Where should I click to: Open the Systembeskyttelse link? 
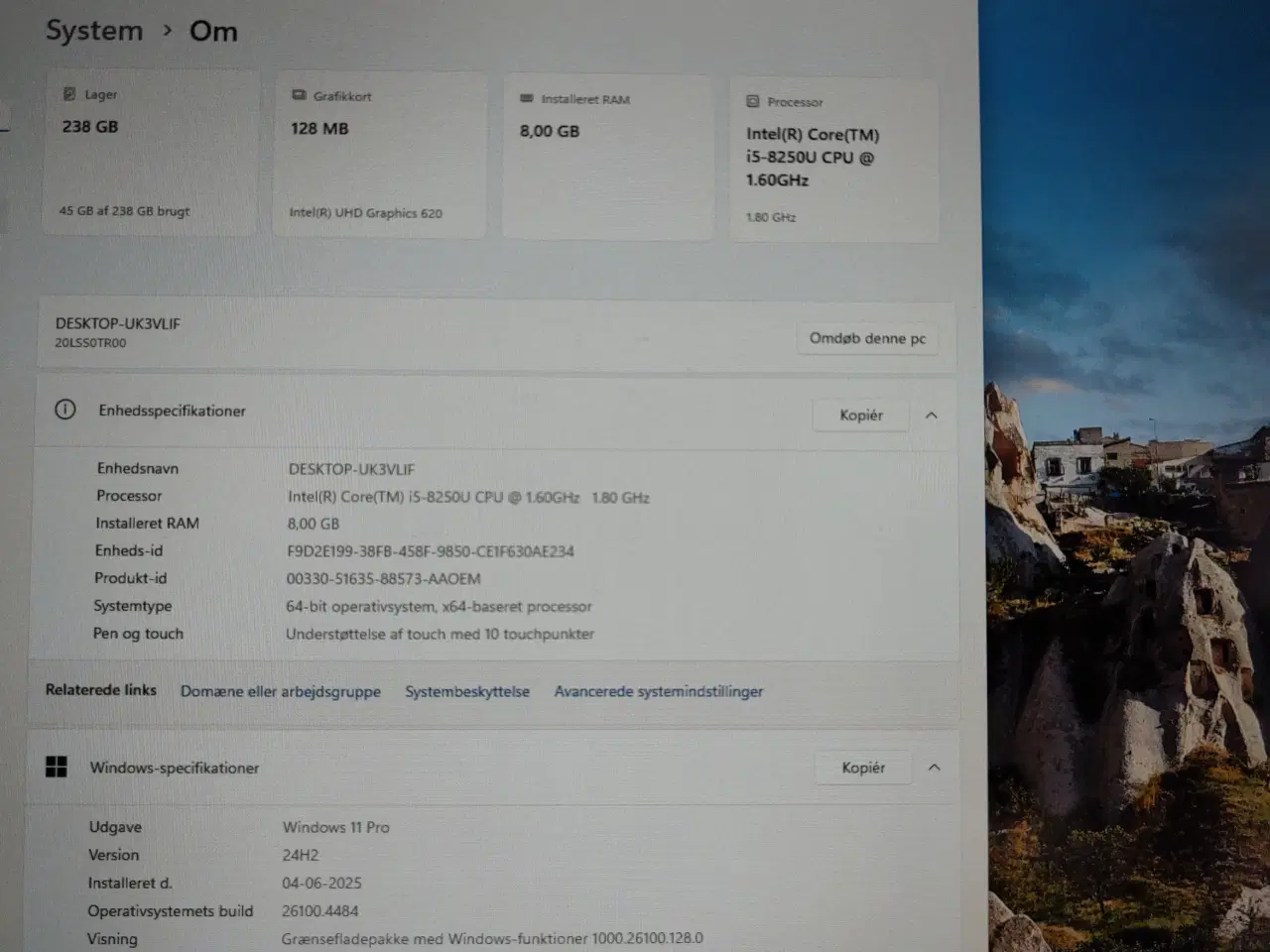click(467, 691)
